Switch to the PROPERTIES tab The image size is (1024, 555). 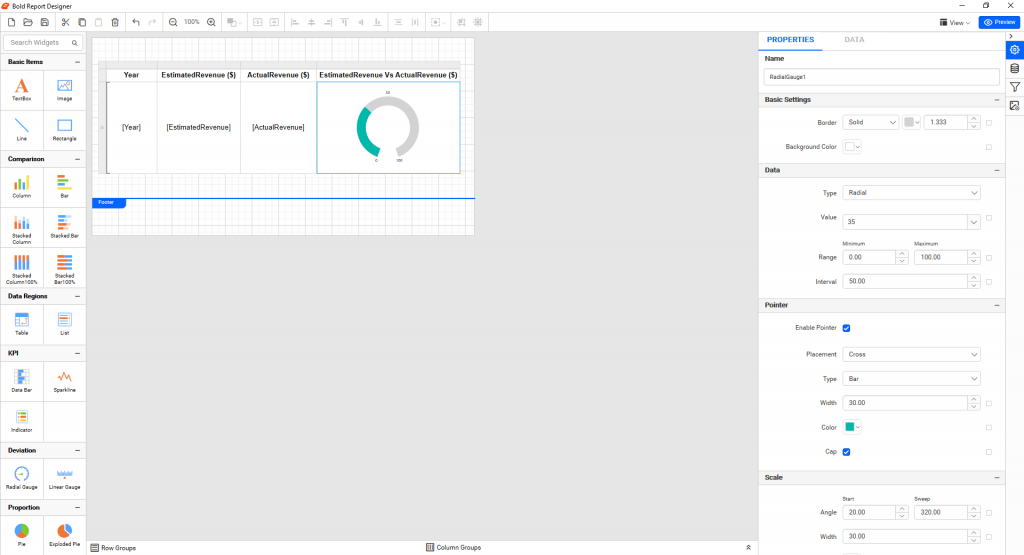pyautogui.click(x=790, y=40)
